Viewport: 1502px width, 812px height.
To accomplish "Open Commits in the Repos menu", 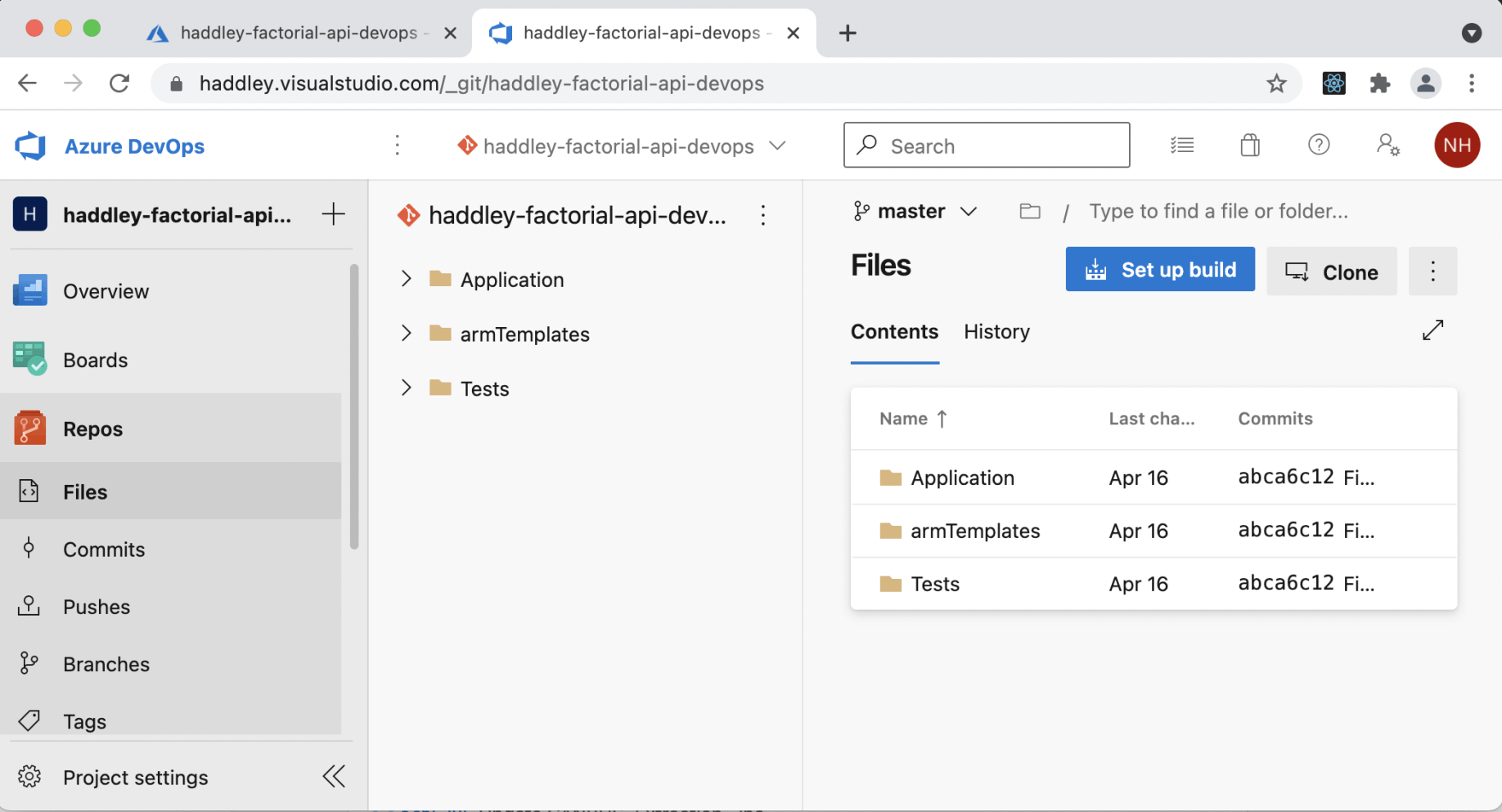I will (104, 550).
